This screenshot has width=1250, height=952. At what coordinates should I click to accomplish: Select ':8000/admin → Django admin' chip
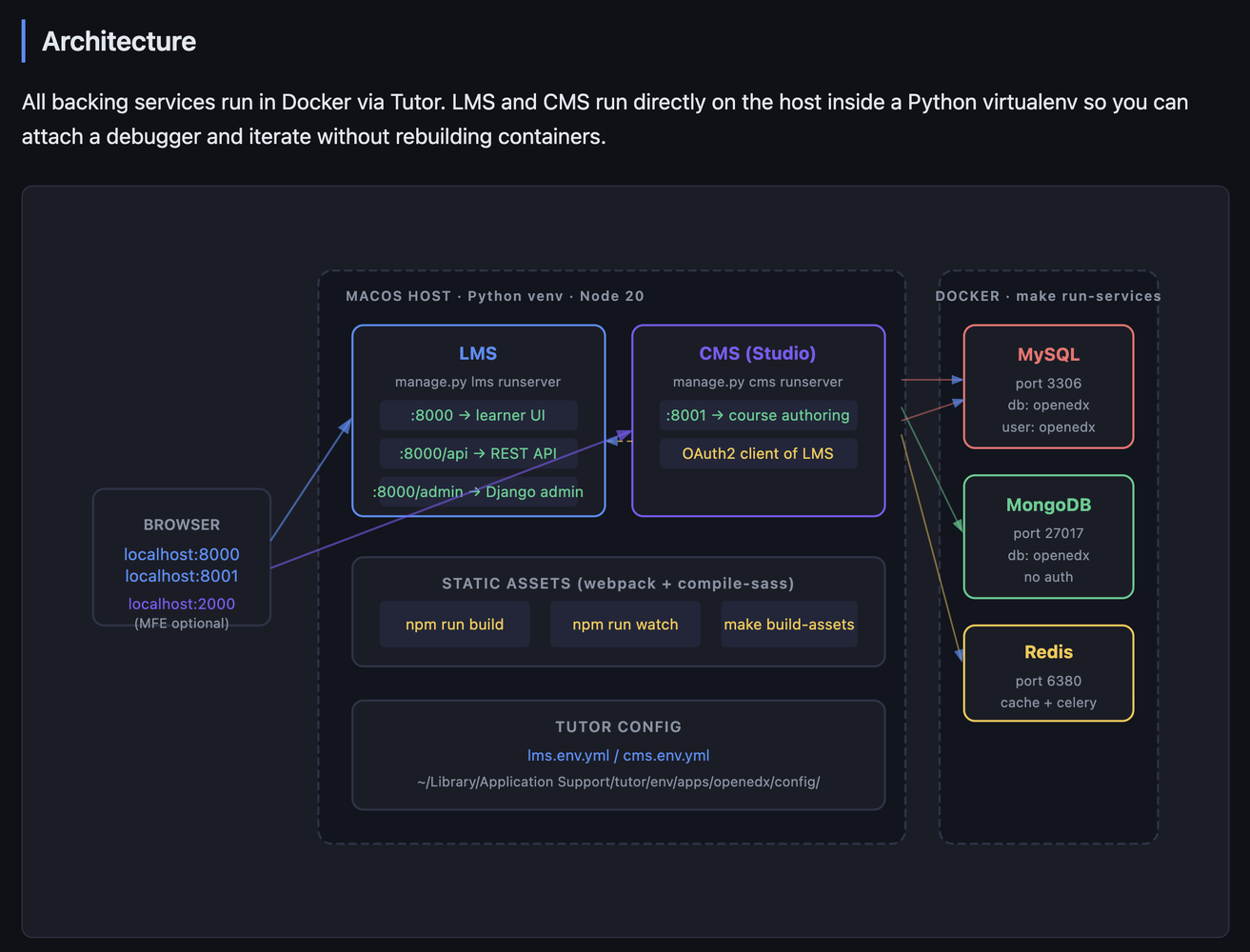pyautogui.click(x=478, y=491)
